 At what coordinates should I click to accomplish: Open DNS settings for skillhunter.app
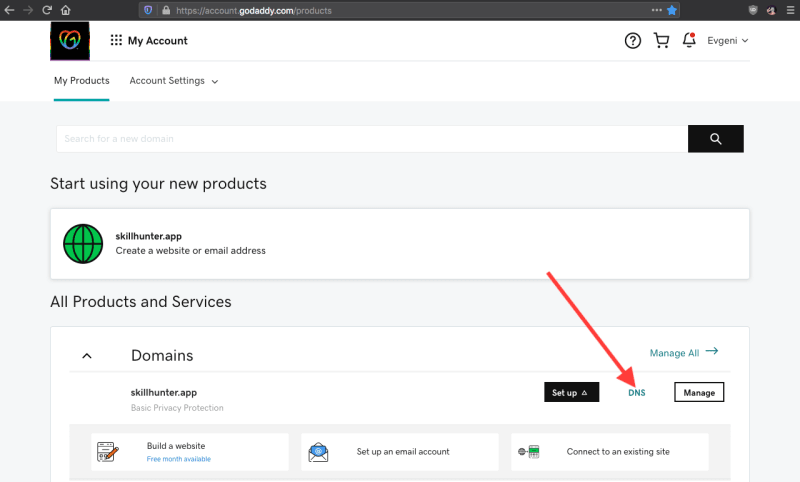pos(637,393)
